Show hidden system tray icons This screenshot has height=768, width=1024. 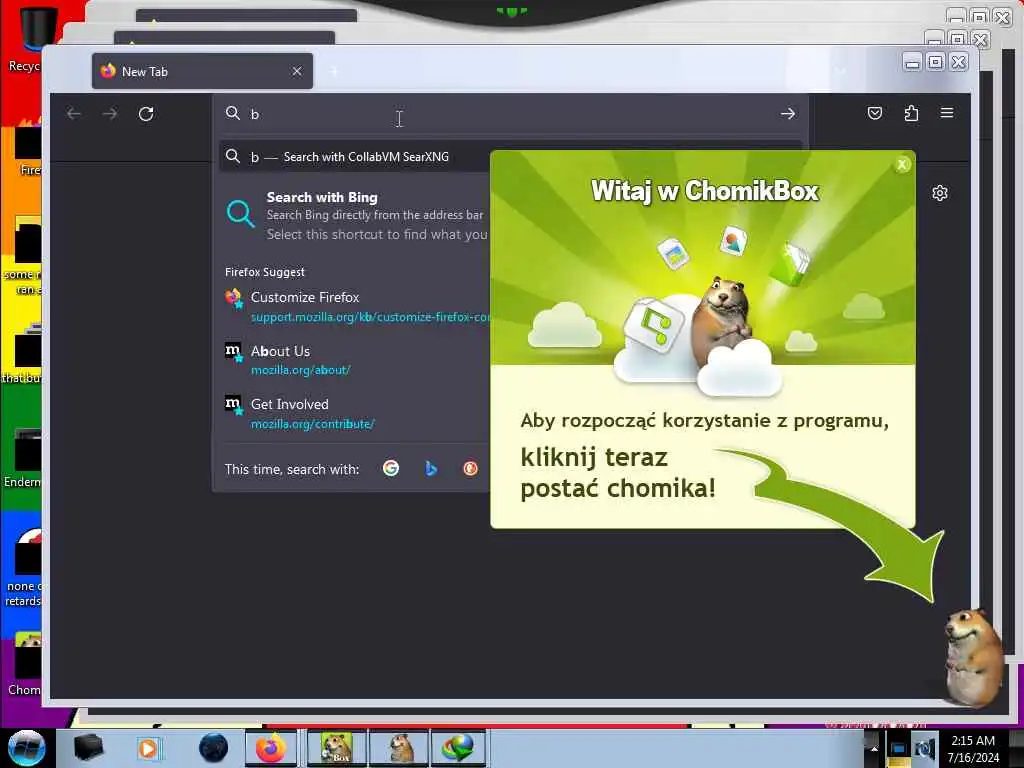pos(873,748)
